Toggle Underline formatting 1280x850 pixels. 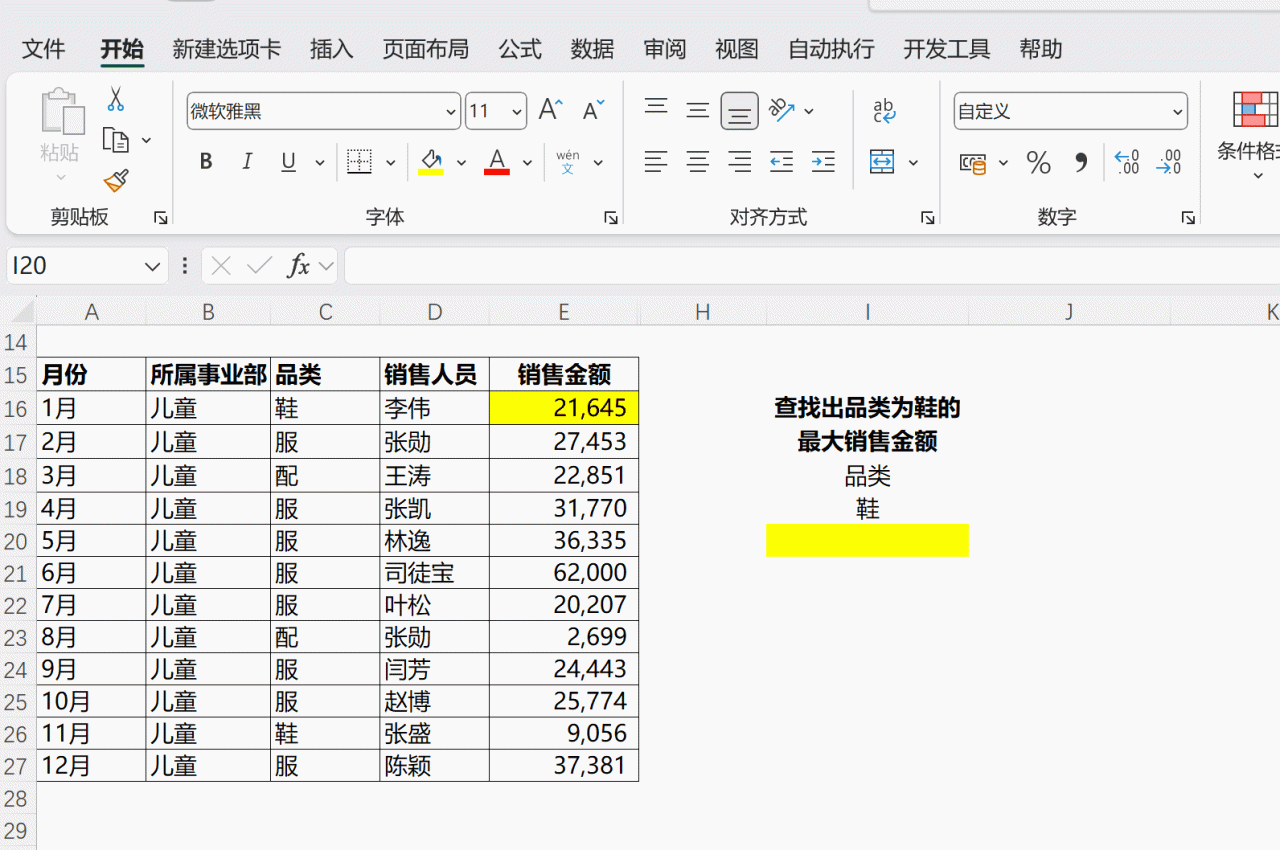[x=288, y=161]
